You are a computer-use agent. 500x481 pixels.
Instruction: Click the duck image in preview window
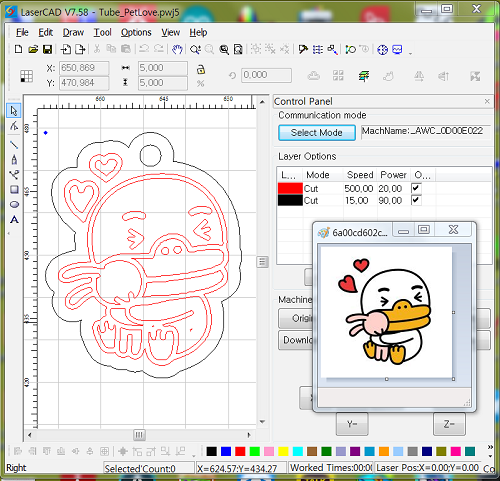pos(388,312)
